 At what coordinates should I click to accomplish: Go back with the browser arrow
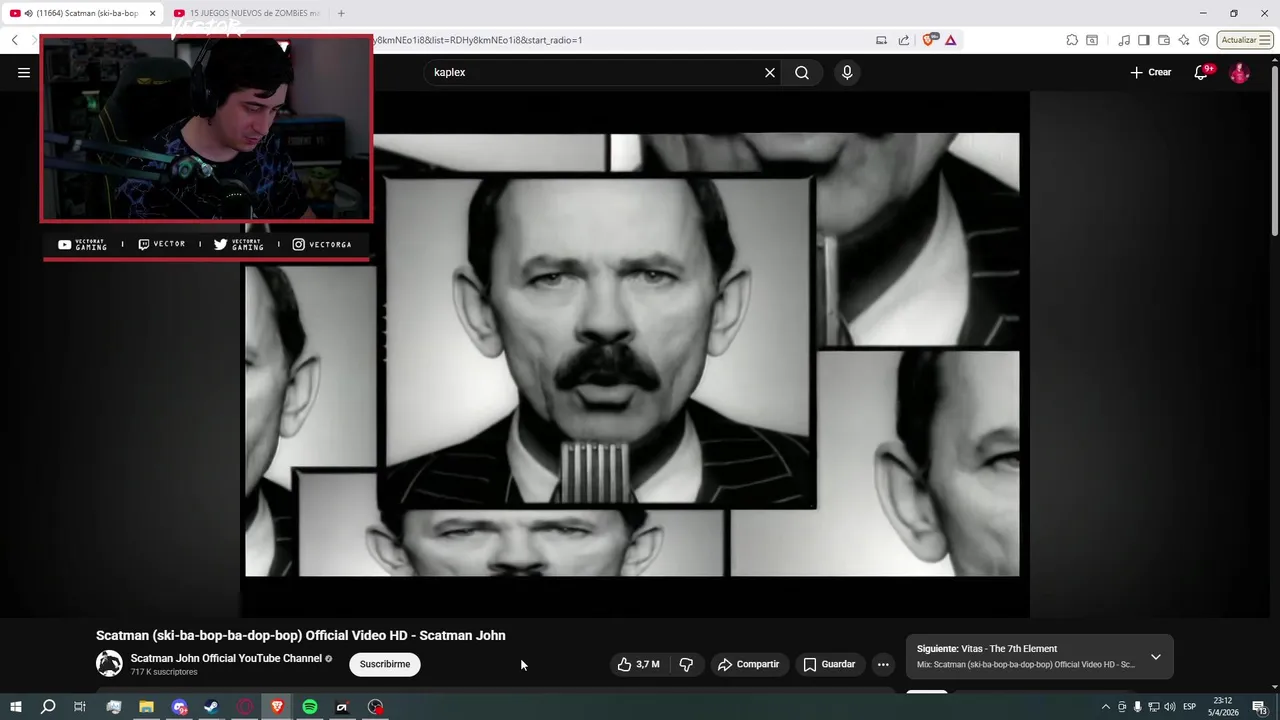(x=14, y=40)
